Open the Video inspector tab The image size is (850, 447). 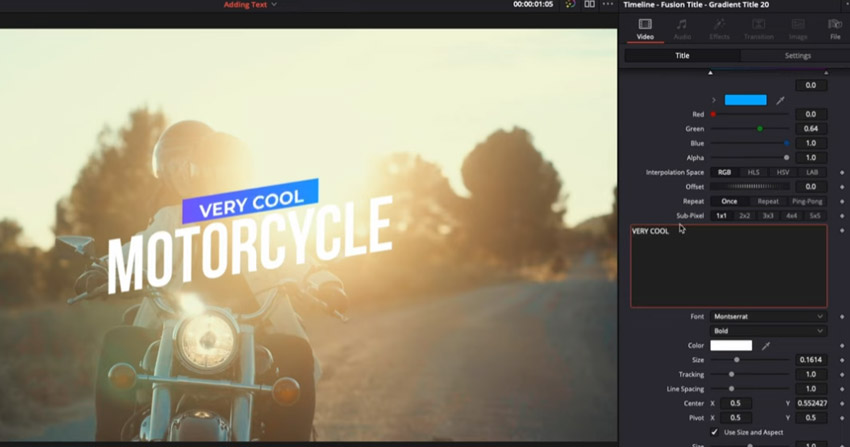[x=645, y=29]
